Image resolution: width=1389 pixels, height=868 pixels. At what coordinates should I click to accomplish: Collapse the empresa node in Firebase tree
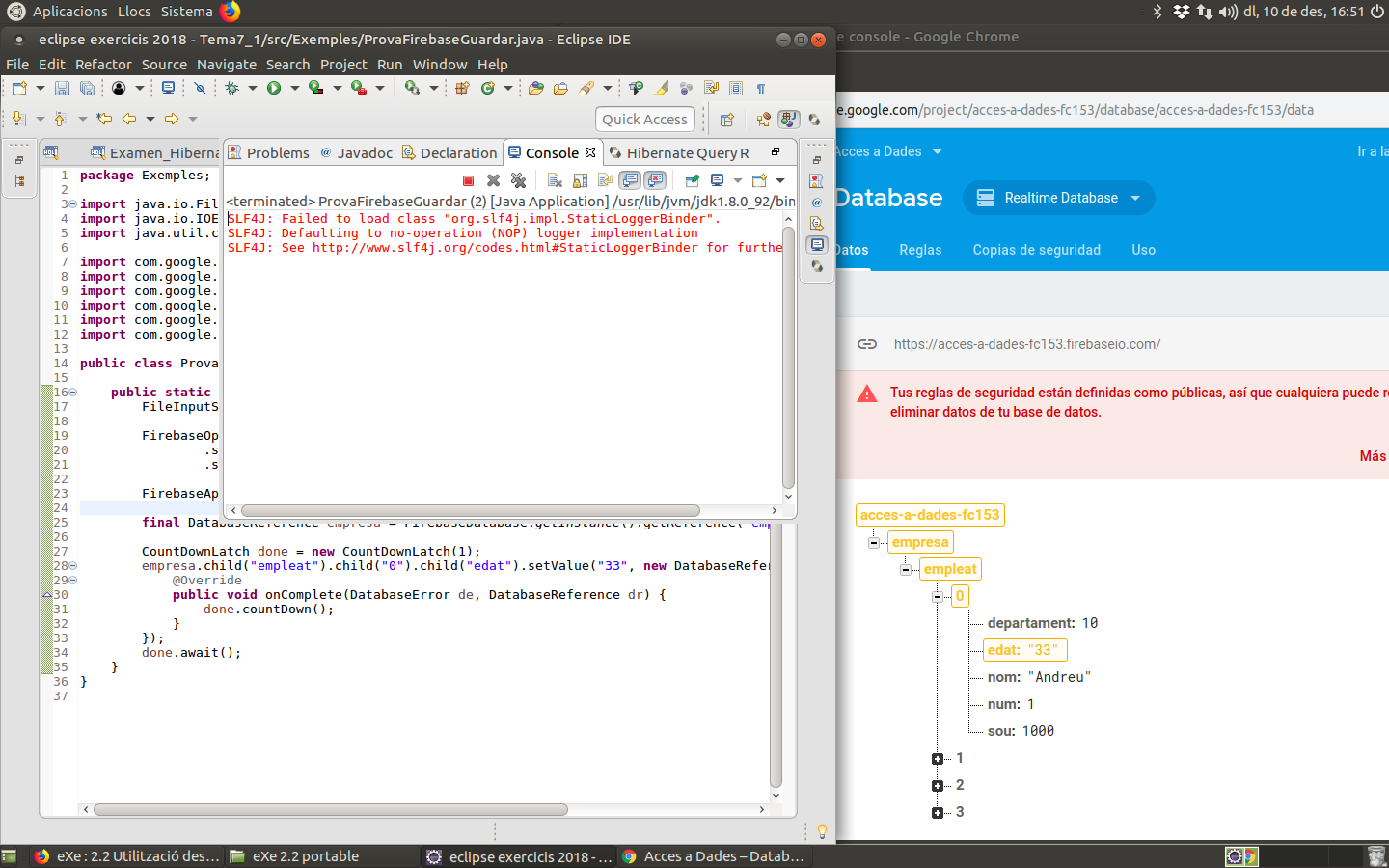coord(874,543)
